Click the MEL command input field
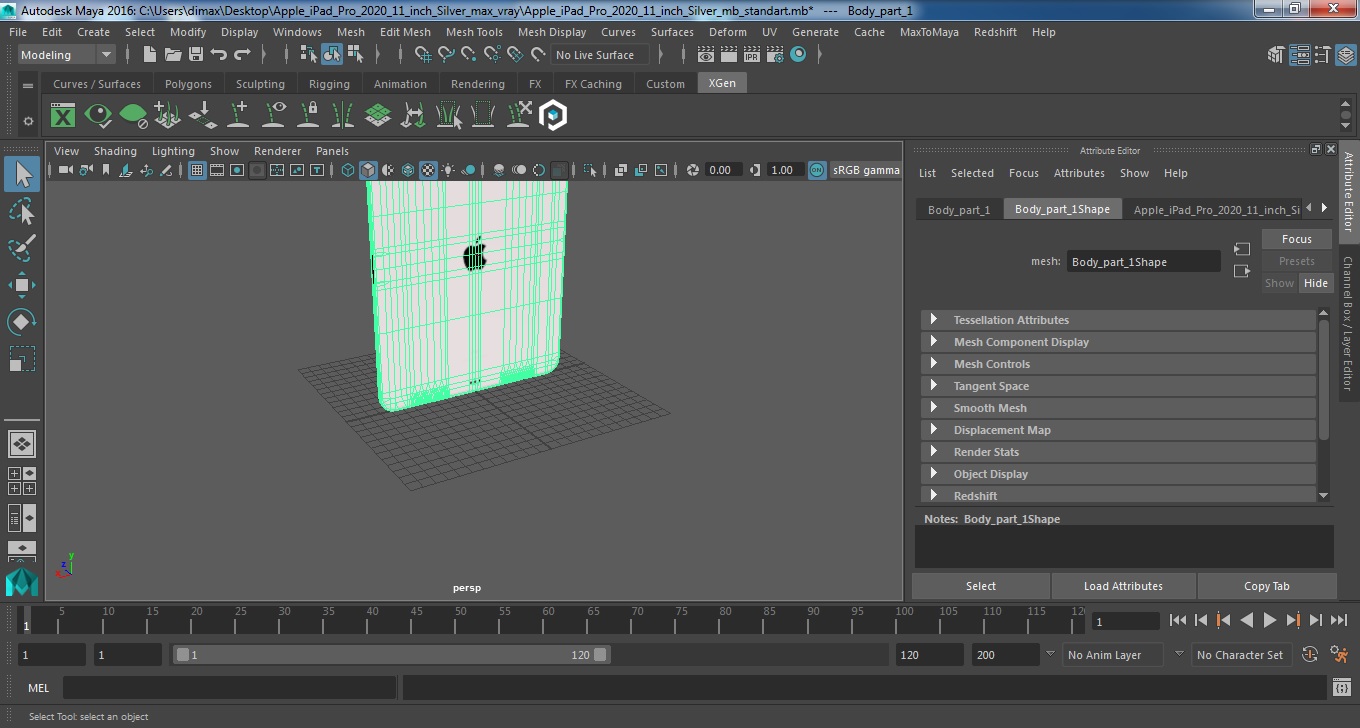1360x728 pixels. (230, 688)
